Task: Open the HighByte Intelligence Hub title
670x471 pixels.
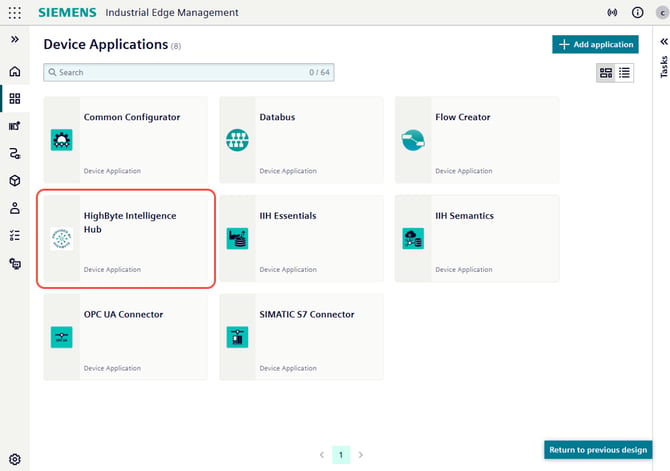Action: [130, 222]
